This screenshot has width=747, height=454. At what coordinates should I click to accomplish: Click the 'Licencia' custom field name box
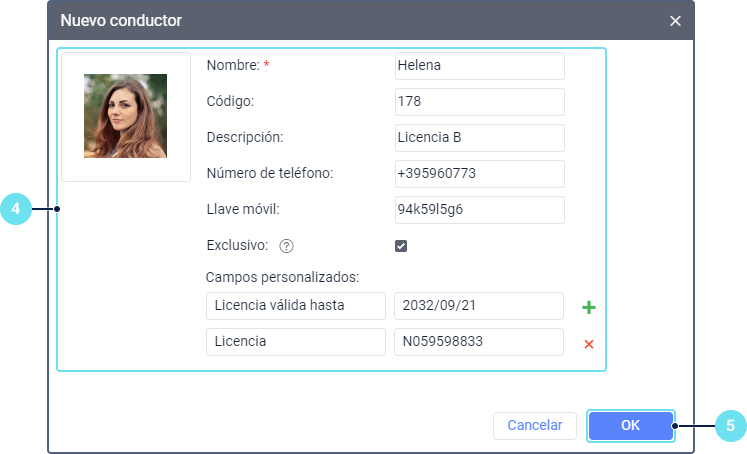[x=296, y=342]
